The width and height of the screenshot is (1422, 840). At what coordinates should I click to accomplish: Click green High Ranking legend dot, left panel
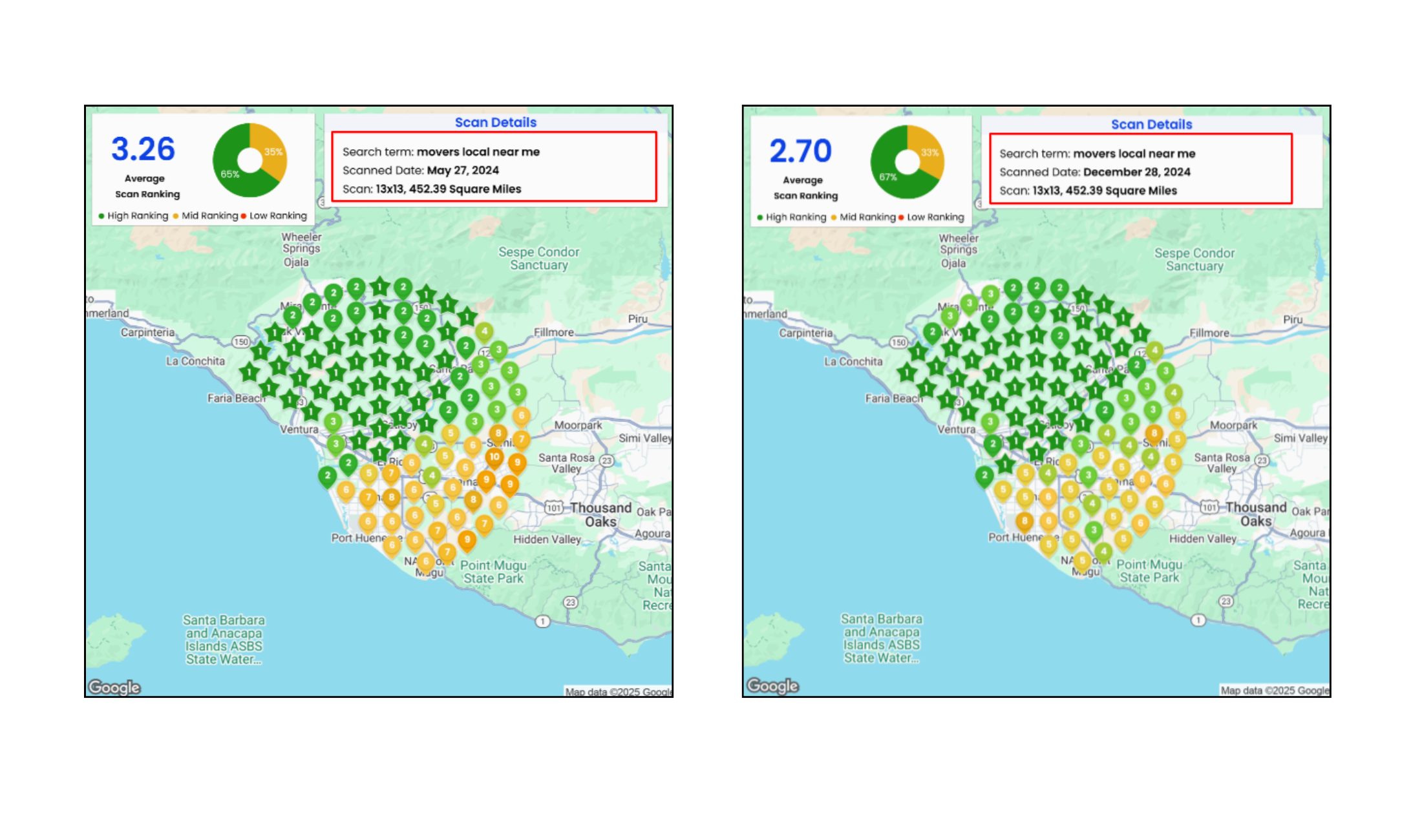tap(101, 216)
